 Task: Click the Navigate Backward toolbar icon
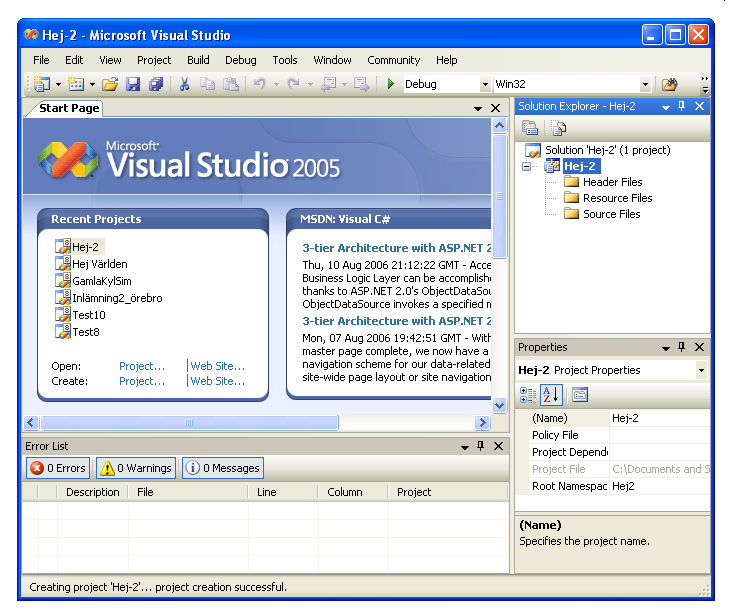[x=329, y=84]
